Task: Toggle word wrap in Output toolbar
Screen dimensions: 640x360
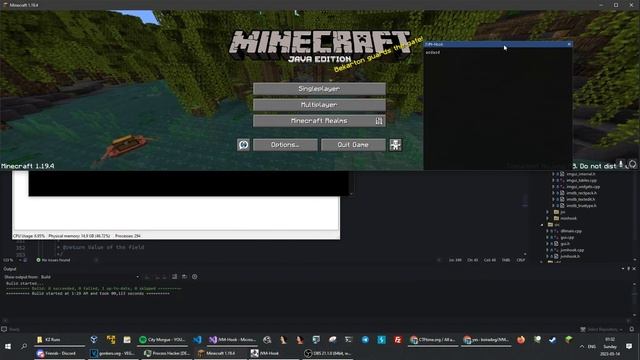Action: click(184, 277)
